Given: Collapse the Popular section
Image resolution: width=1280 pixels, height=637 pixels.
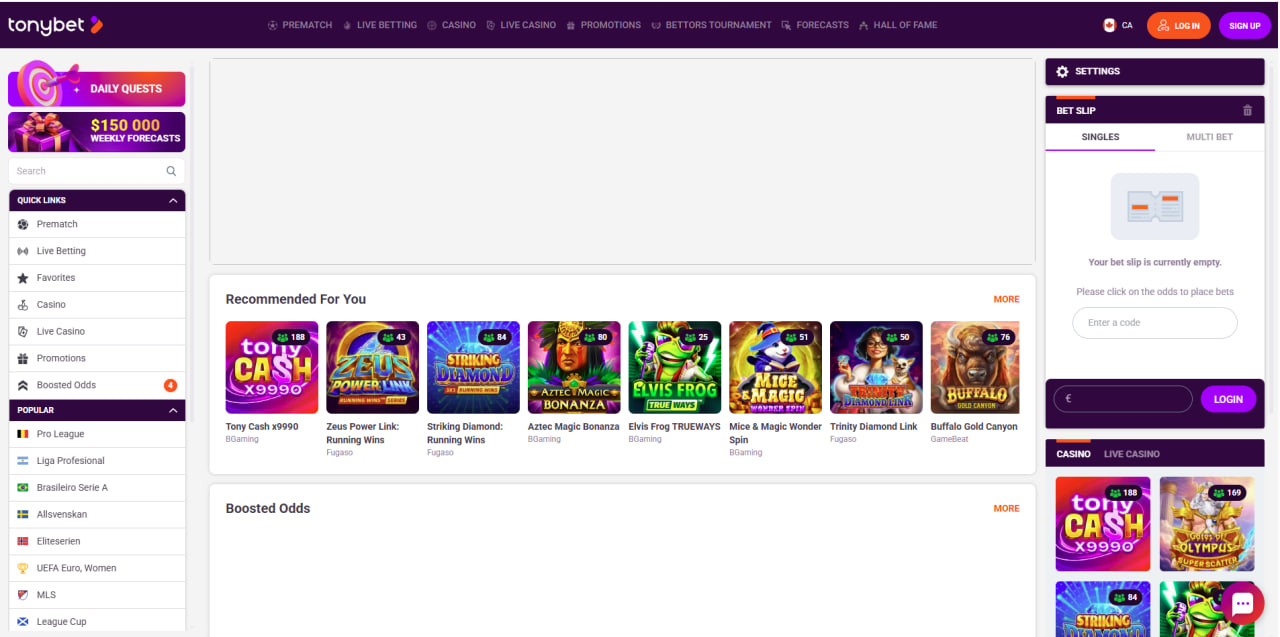Looking at the screenshot, I should (x=173, y=410).
